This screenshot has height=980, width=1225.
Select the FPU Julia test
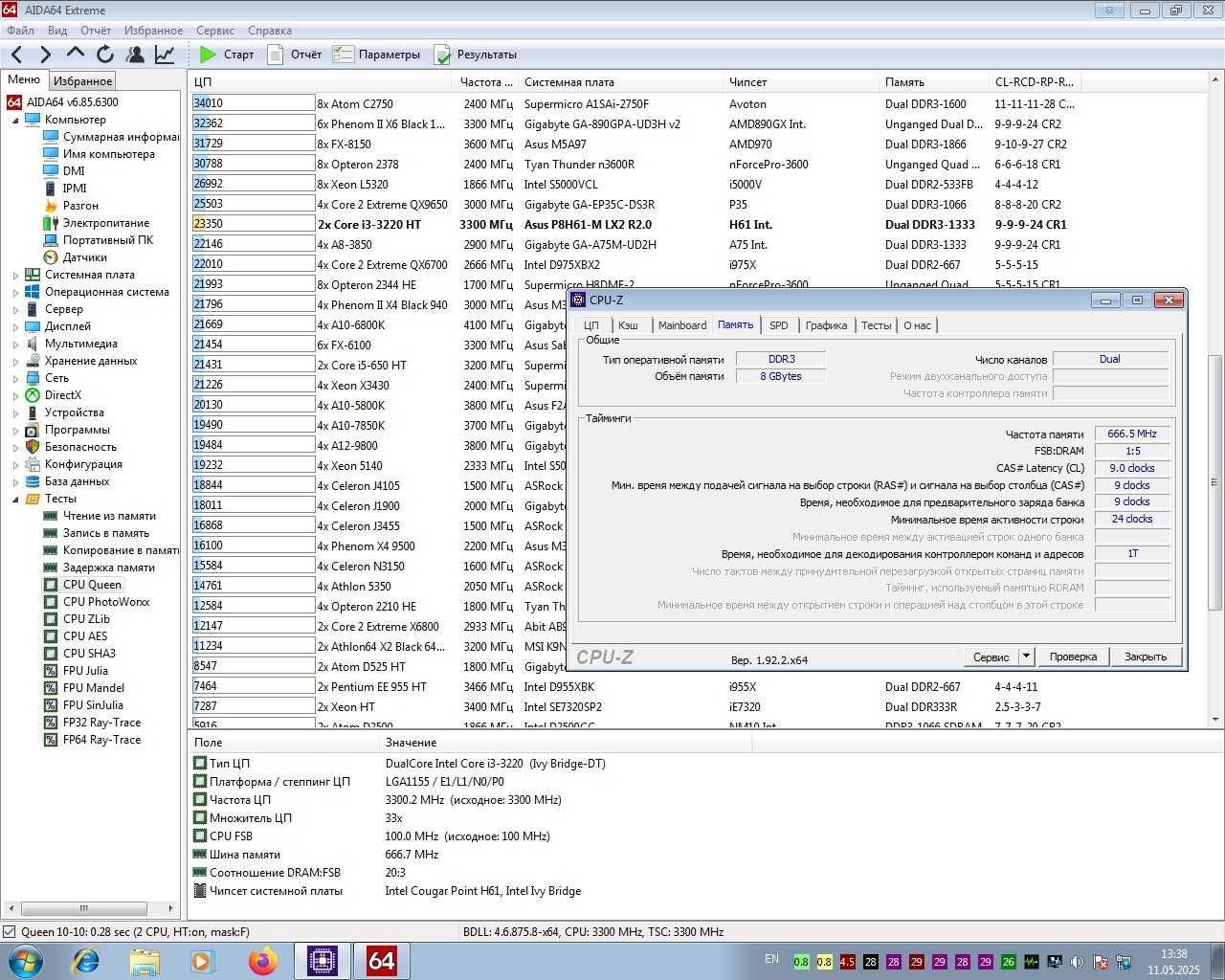tap(85, 671)
